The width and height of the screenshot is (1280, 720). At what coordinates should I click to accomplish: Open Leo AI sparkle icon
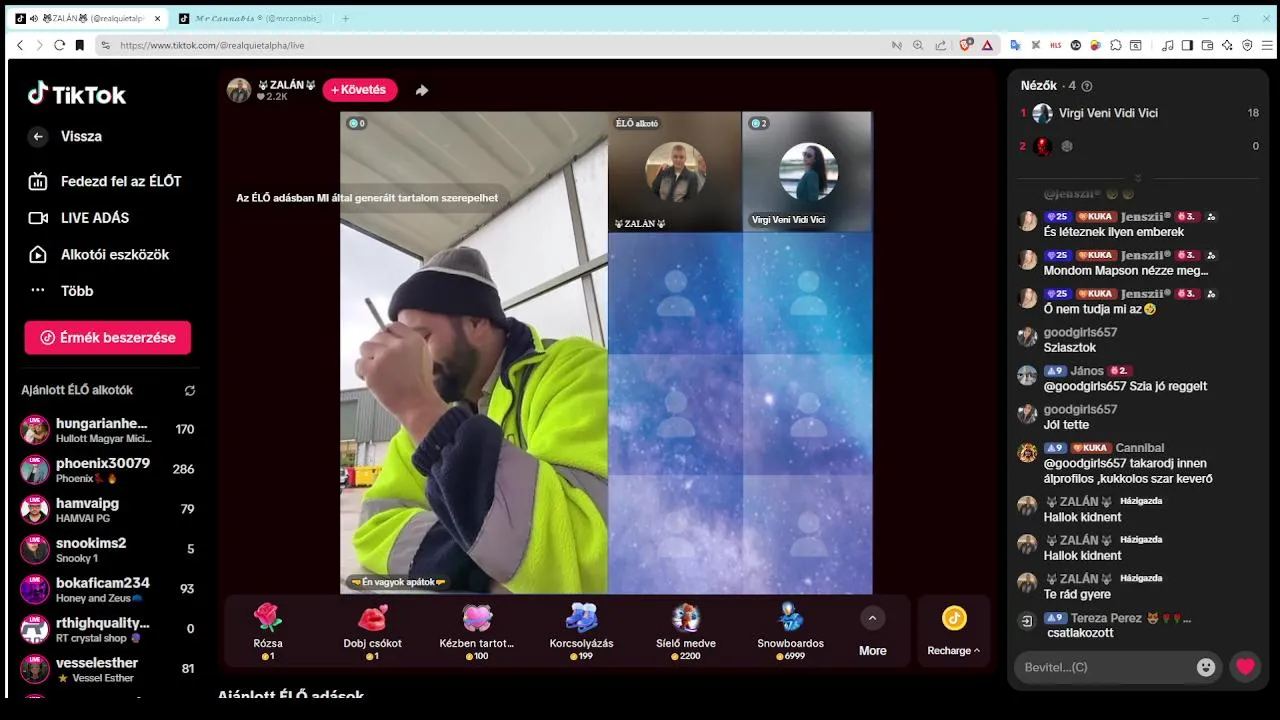(x=1227, y=45)
